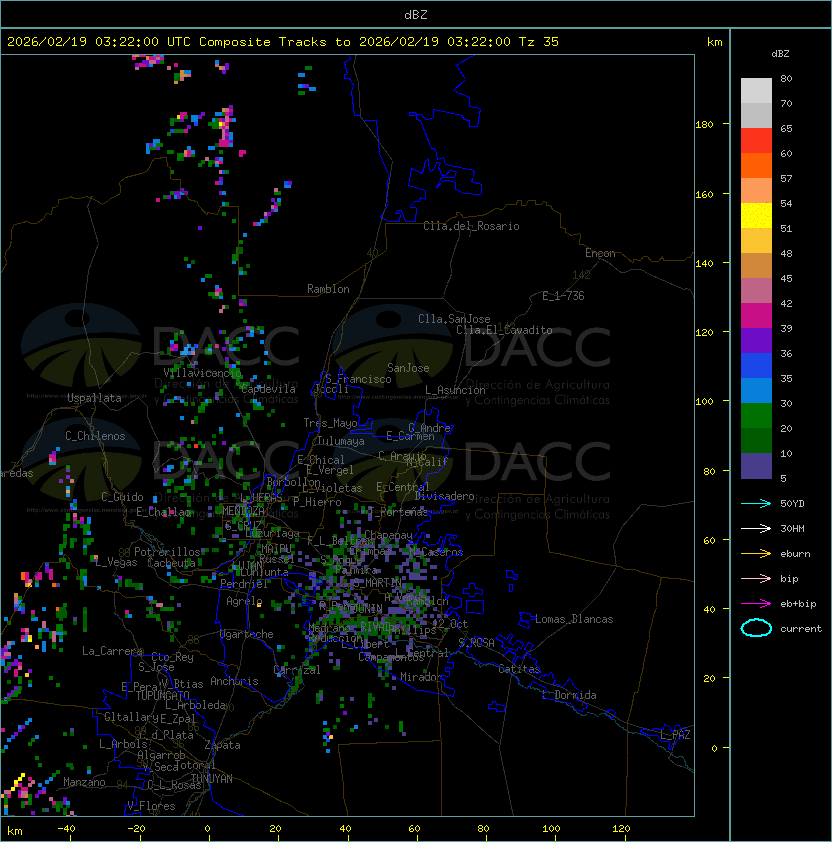
Task: Click the 'Composite Tracks' header text
Action: [x=263, y=42]
